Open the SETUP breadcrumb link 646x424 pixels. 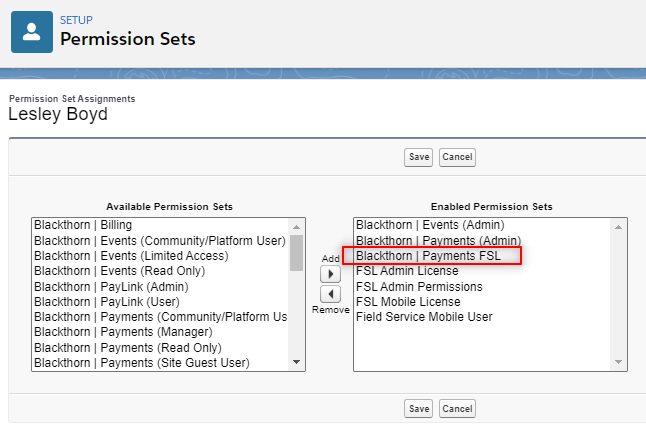point(76,20)
